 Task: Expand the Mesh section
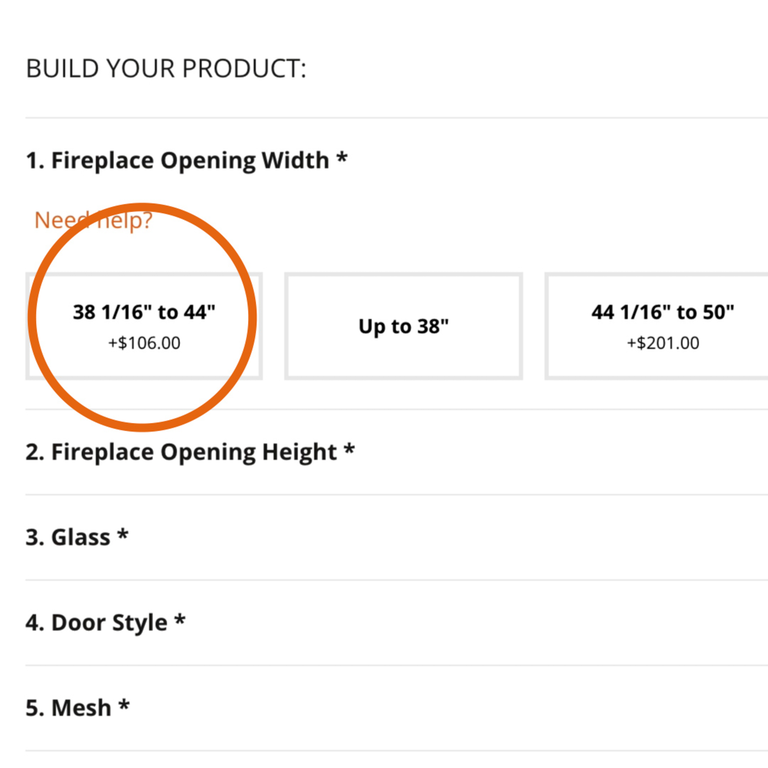click(x=68, y=707)
